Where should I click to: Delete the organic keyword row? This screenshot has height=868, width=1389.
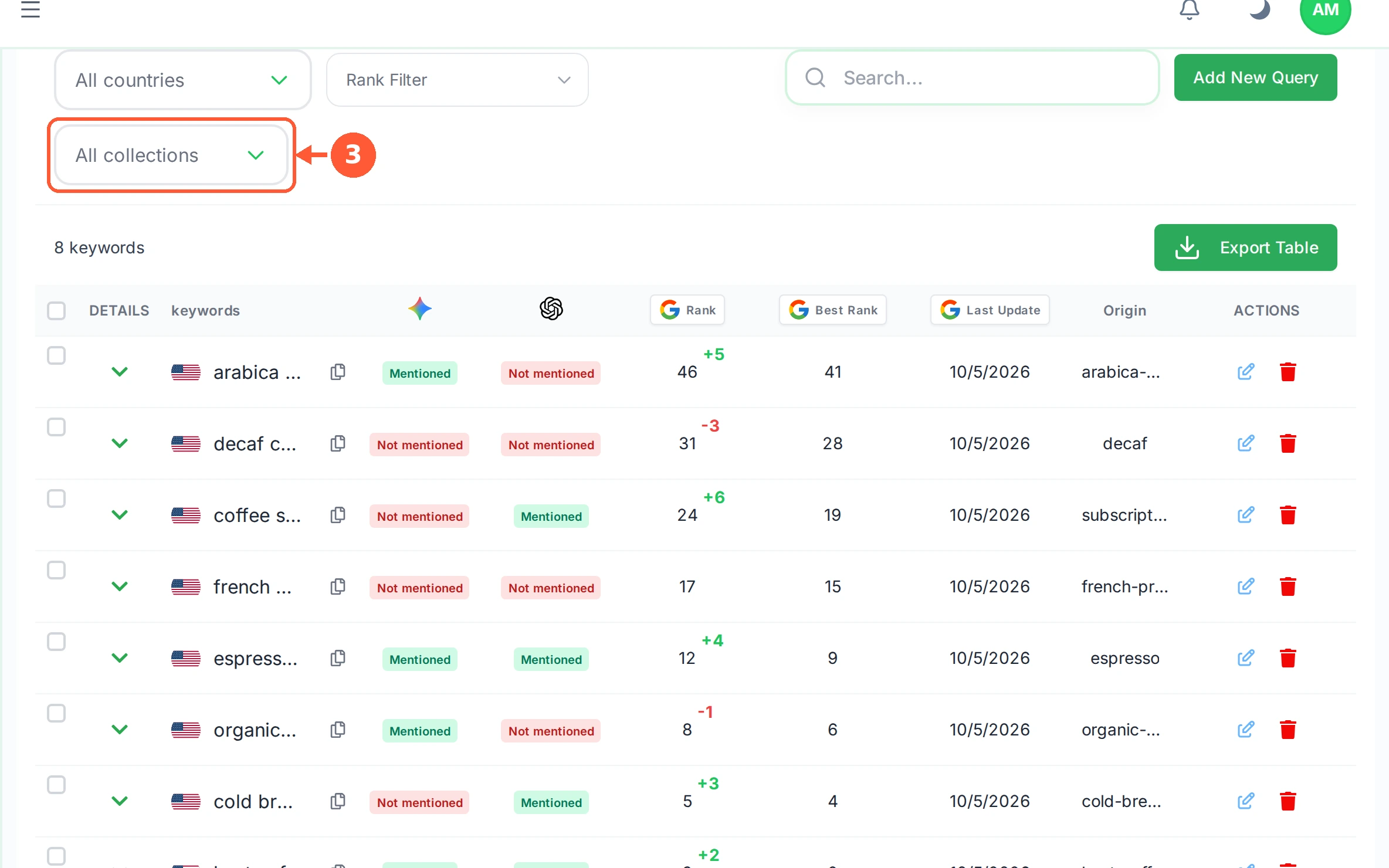[x=1288, y=730]
